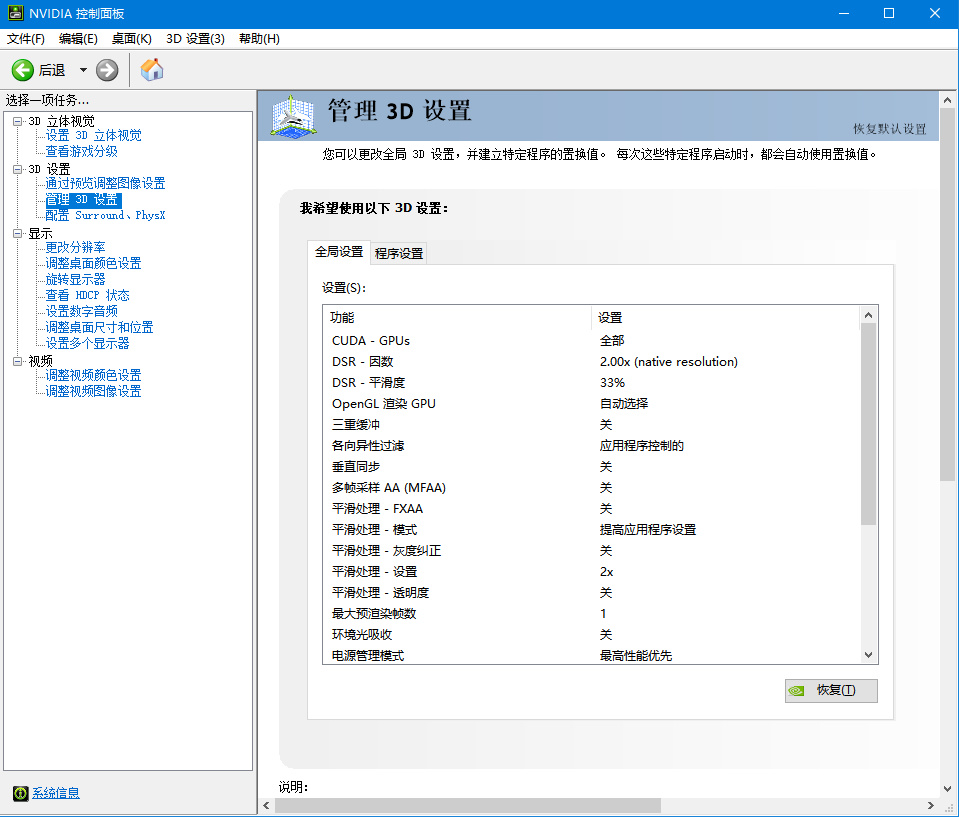Click 恢复默认设置 in the header
Screen dimensions: 959x817
[889, 129]
